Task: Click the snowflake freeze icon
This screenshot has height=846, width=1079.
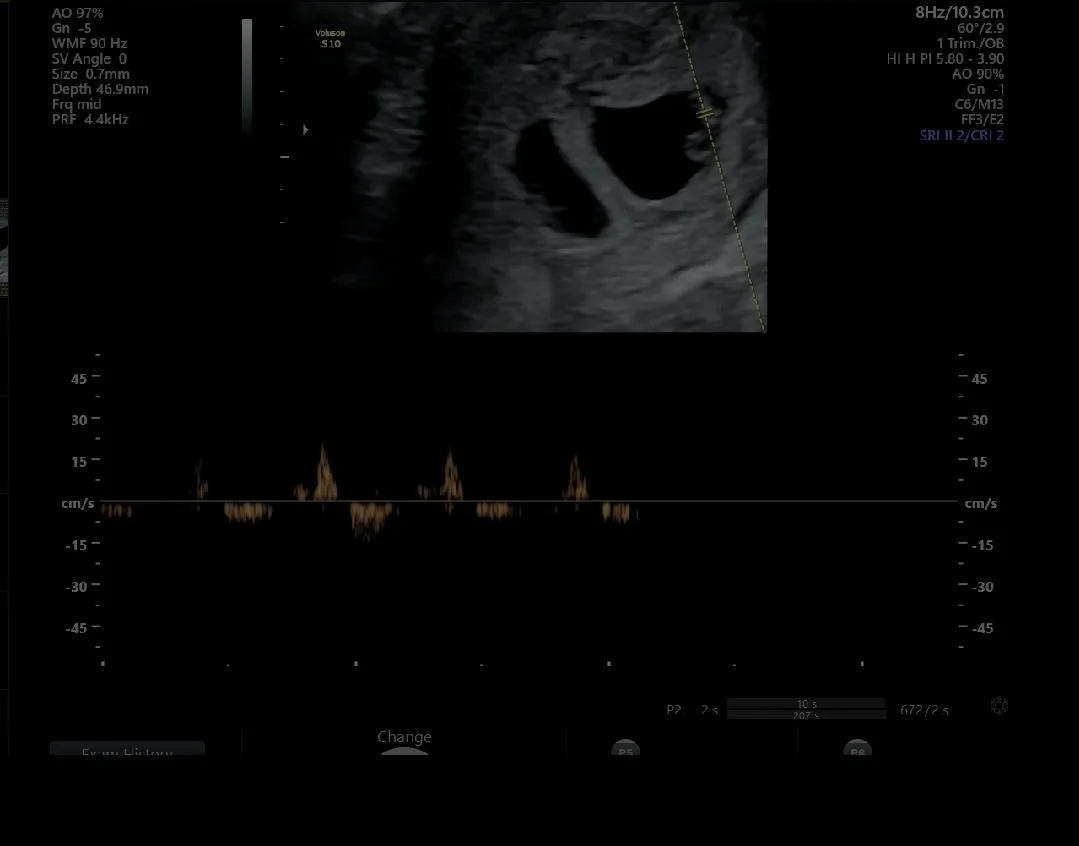Action: pyautogui.click(x=999, y=706)
